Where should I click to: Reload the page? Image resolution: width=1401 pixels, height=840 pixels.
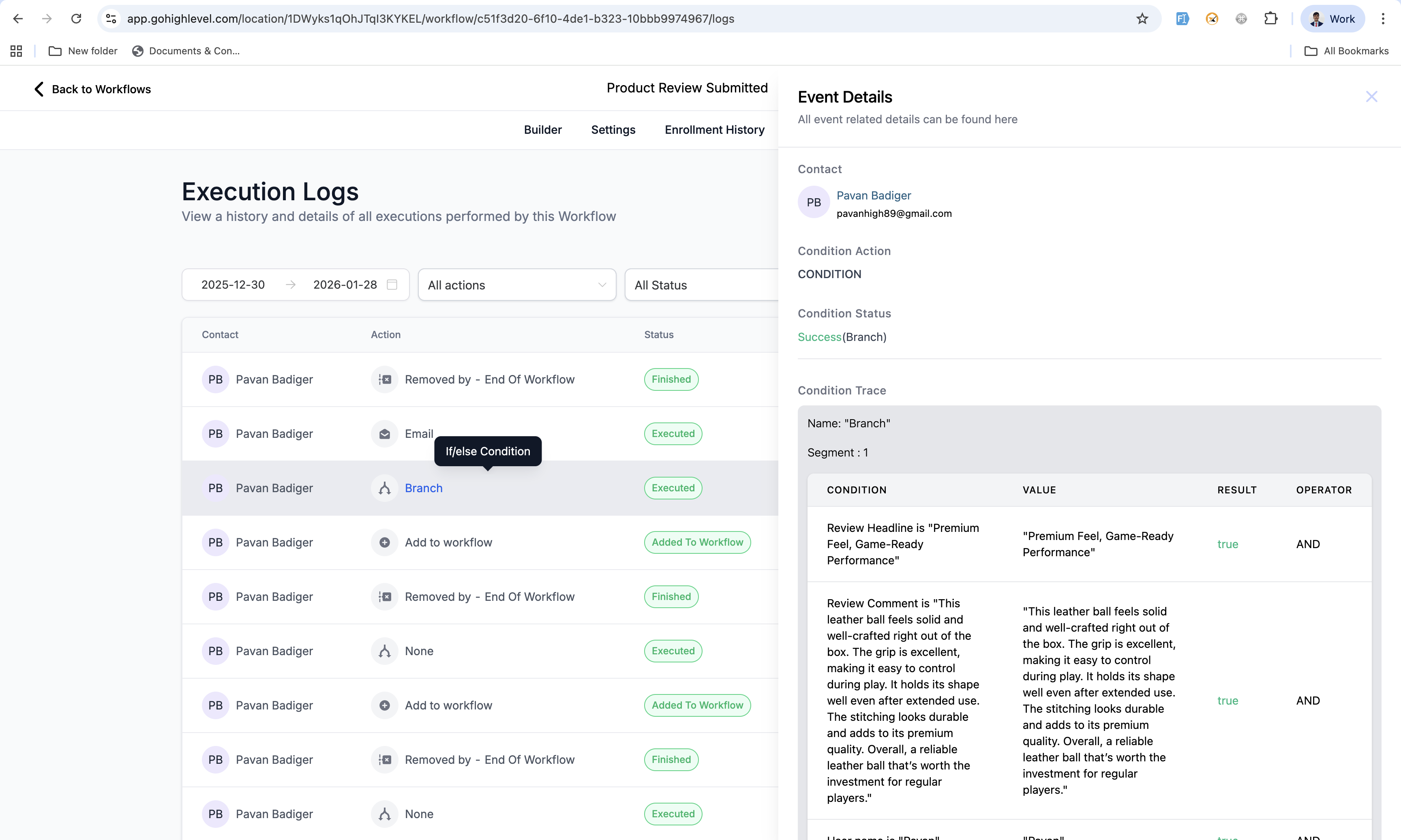tap(76, 19)
